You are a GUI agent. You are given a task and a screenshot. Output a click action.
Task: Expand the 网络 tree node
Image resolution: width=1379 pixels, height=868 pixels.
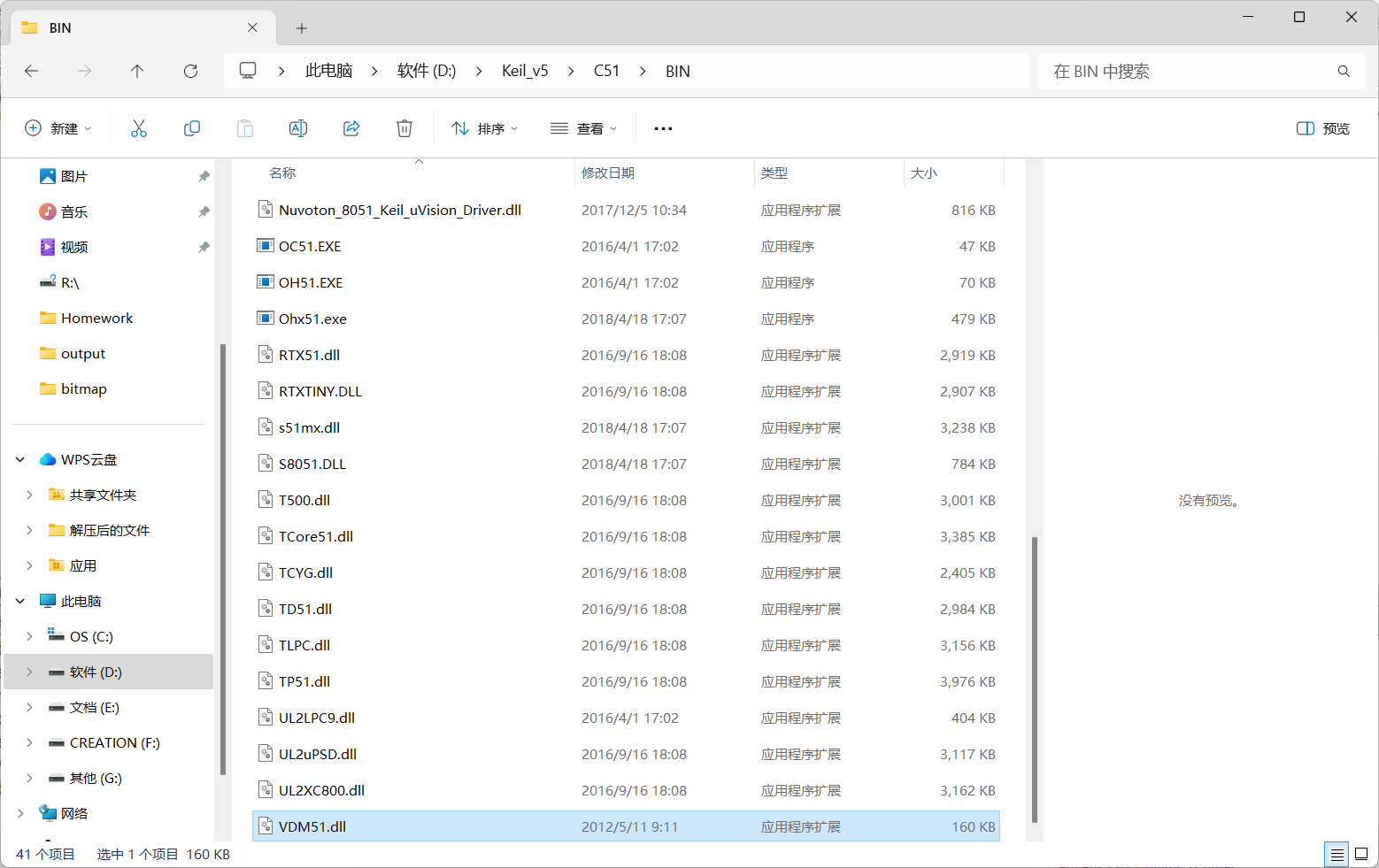coord(20,813)
